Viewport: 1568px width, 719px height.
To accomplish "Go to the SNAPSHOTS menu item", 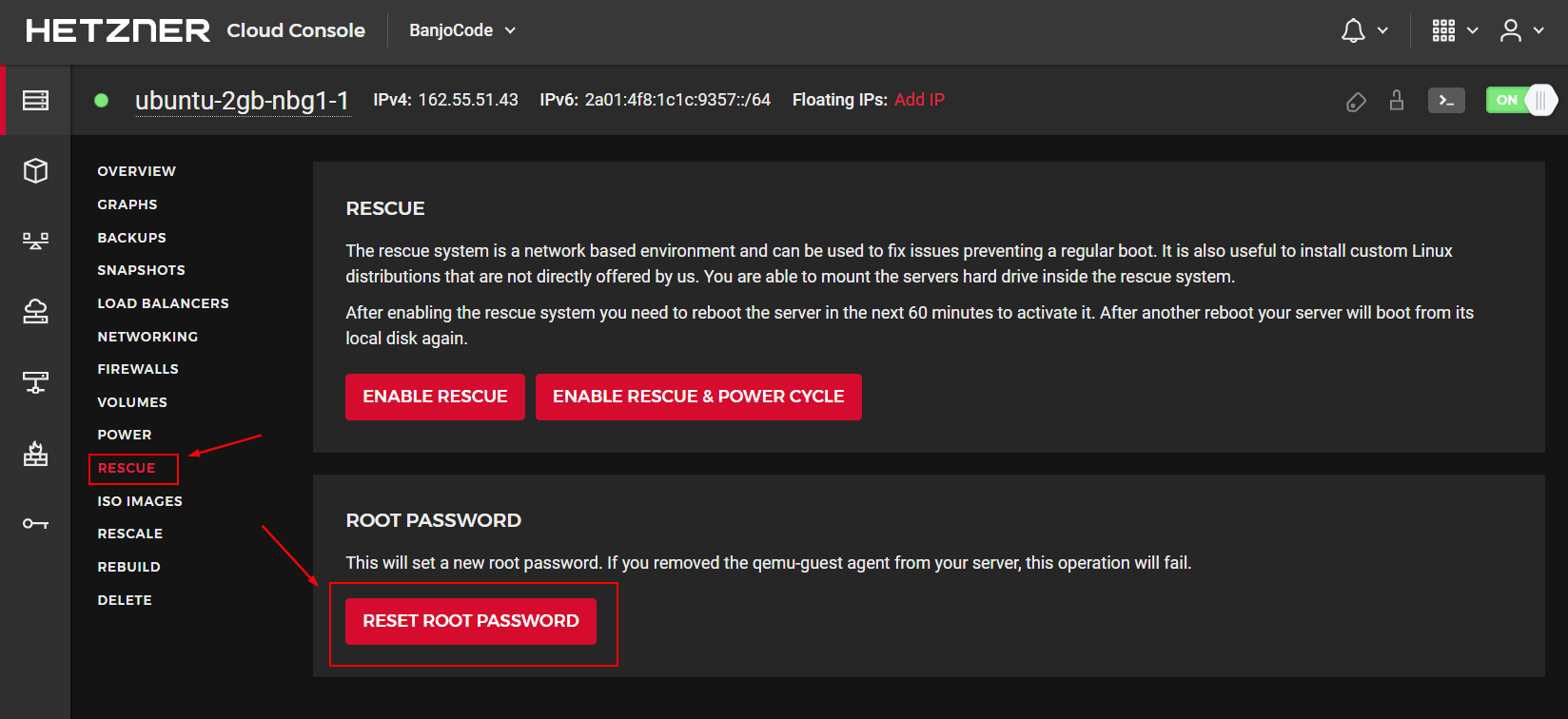I will 141,270.
